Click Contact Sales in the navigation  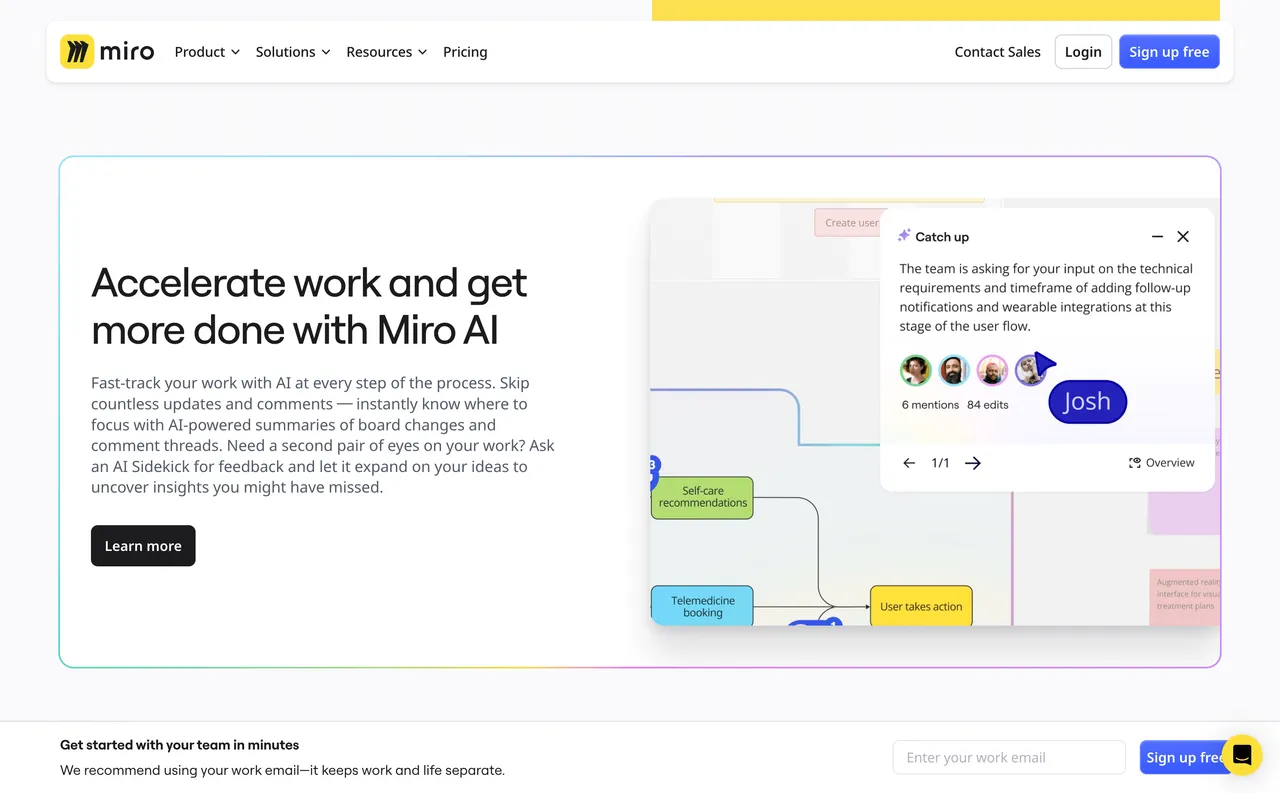point(997,51)
